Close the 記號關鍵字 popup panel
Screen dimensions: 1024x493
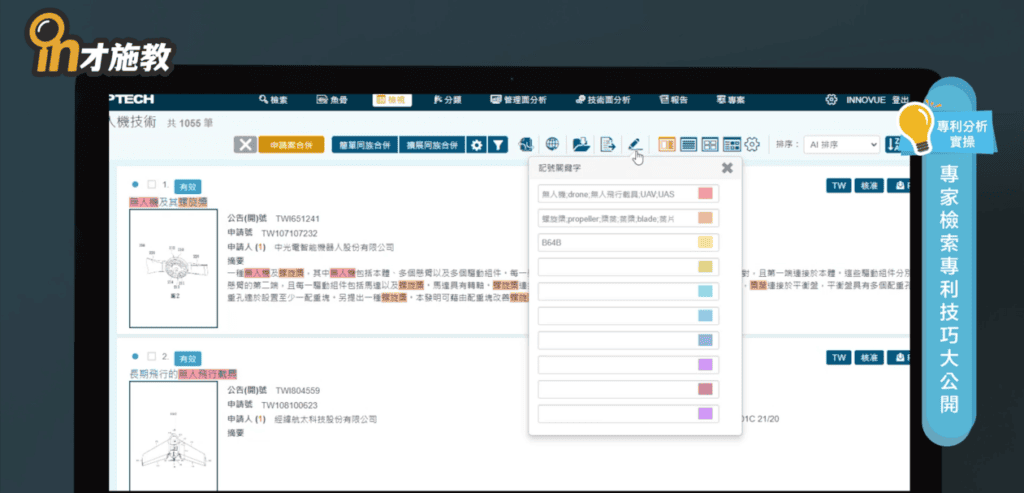click(727, 168)
